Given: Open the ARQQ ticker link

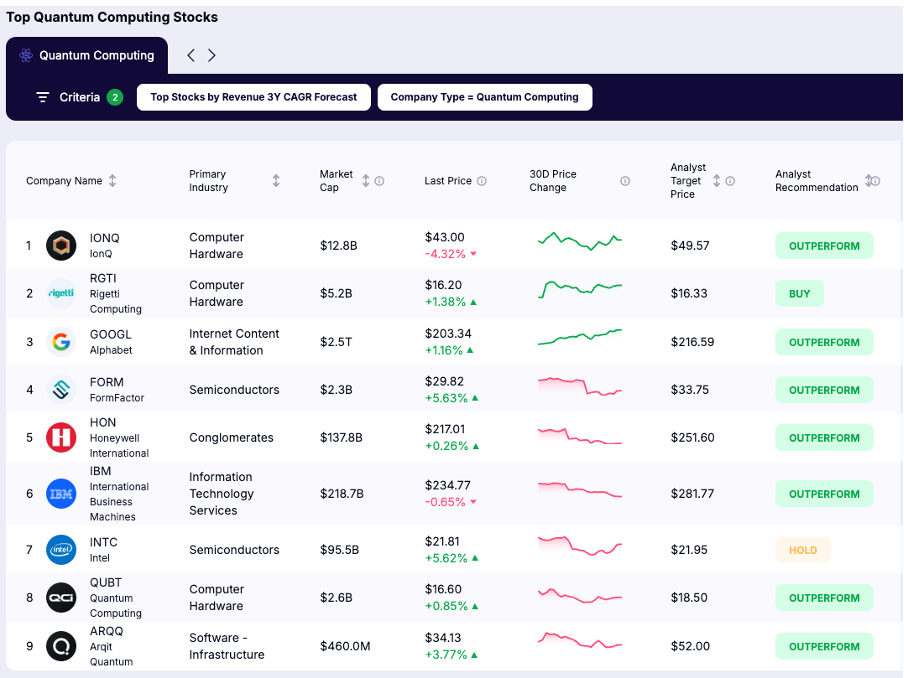Looking at the screenshot, I should (x=107, y=631).
